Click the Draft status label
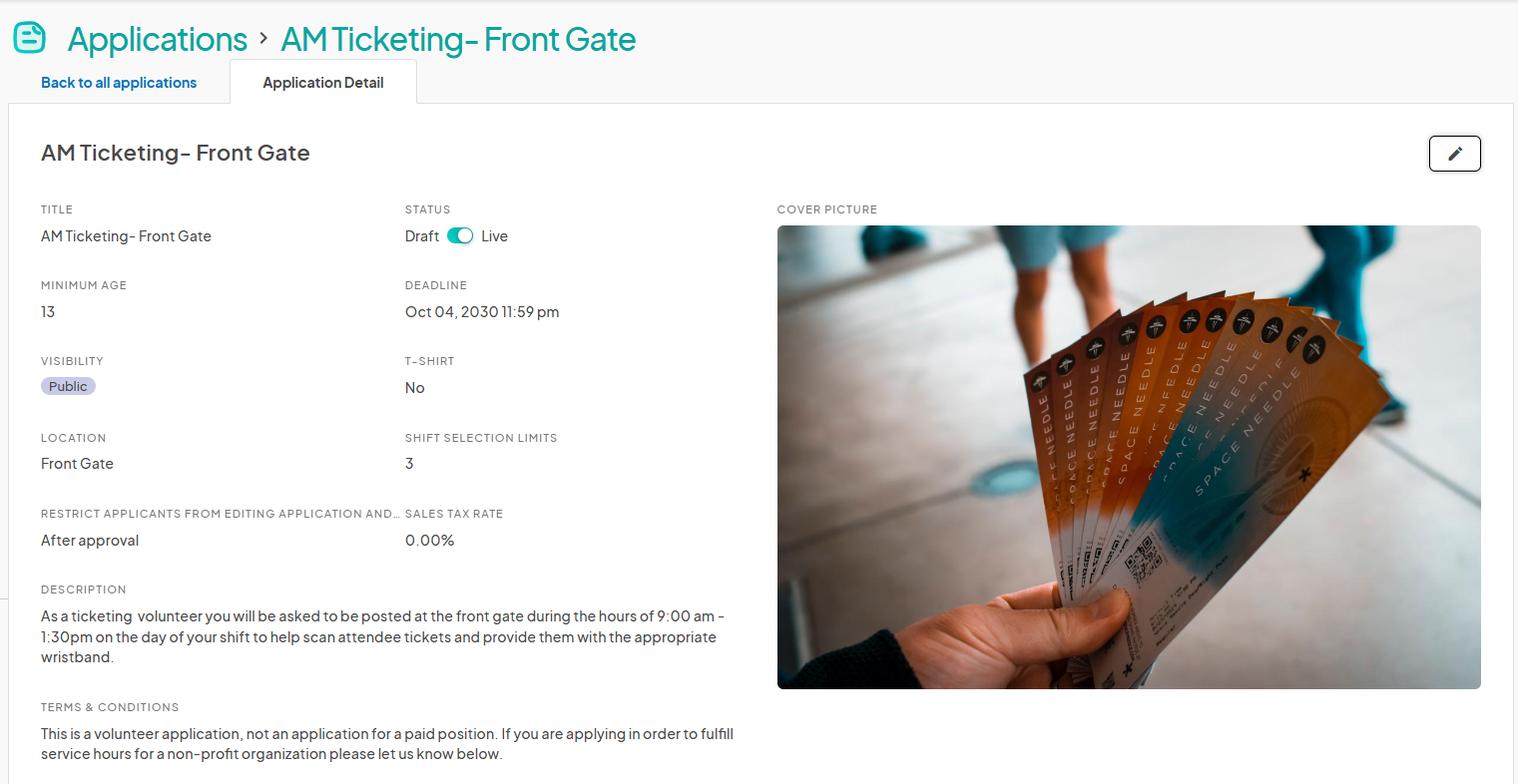 click(422, 236)
